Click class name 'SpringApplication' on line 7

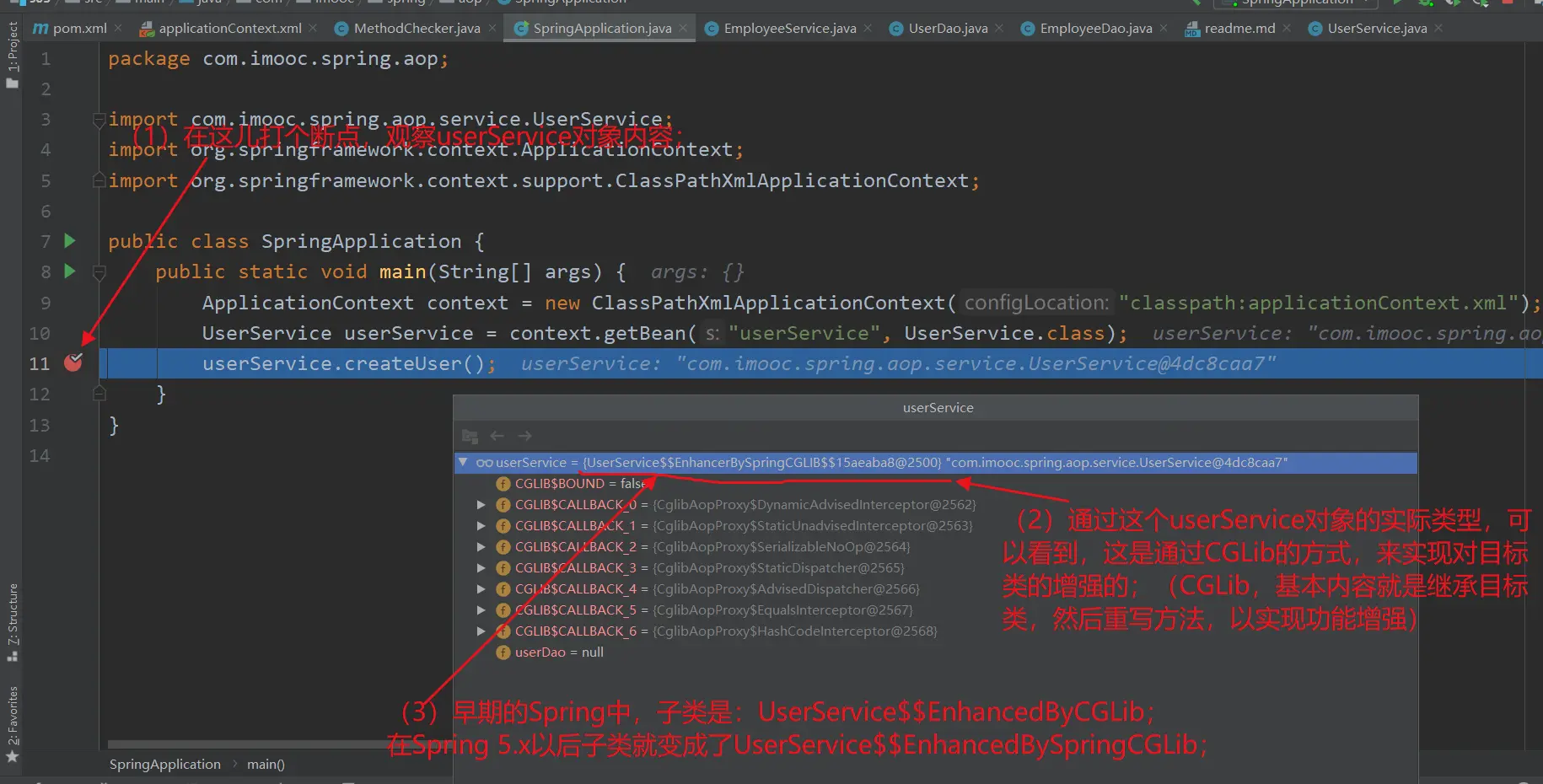(x=361, y=242)
